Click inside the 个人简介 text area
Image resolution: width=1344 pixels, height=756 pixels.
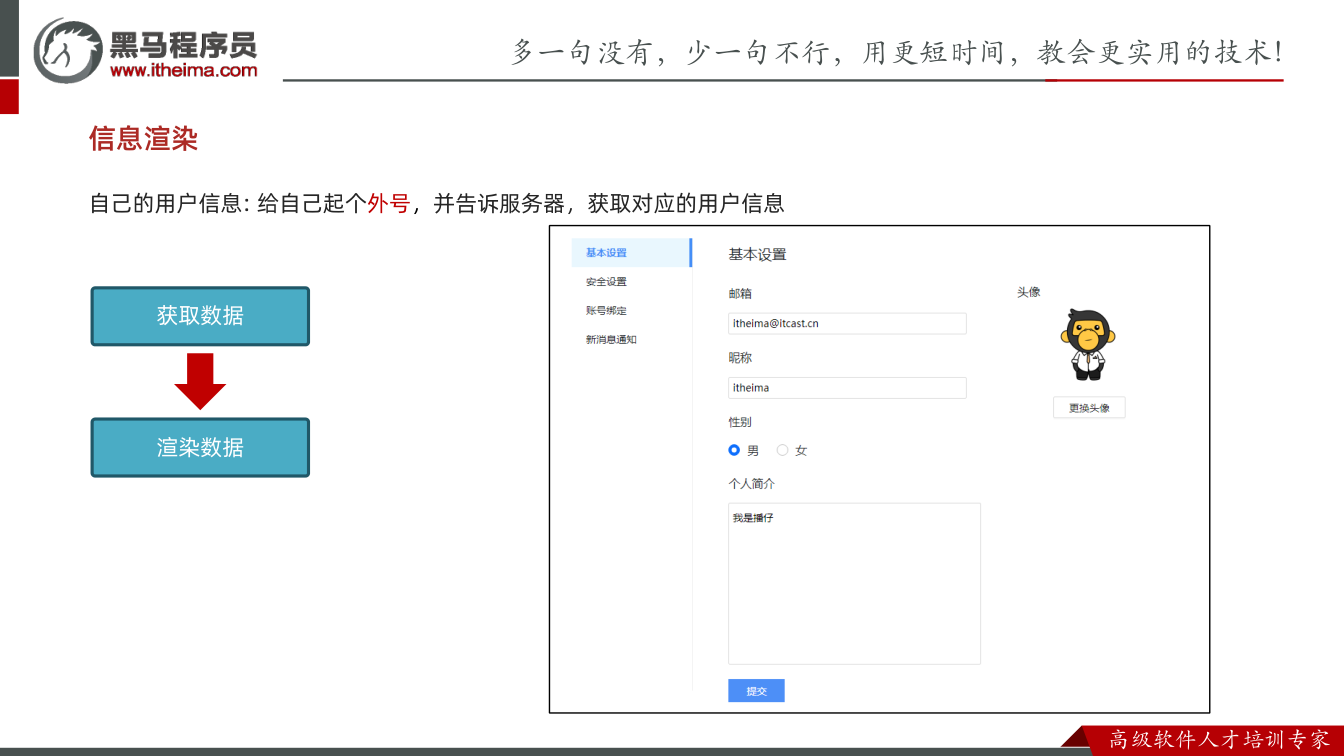tap(854, 583)
